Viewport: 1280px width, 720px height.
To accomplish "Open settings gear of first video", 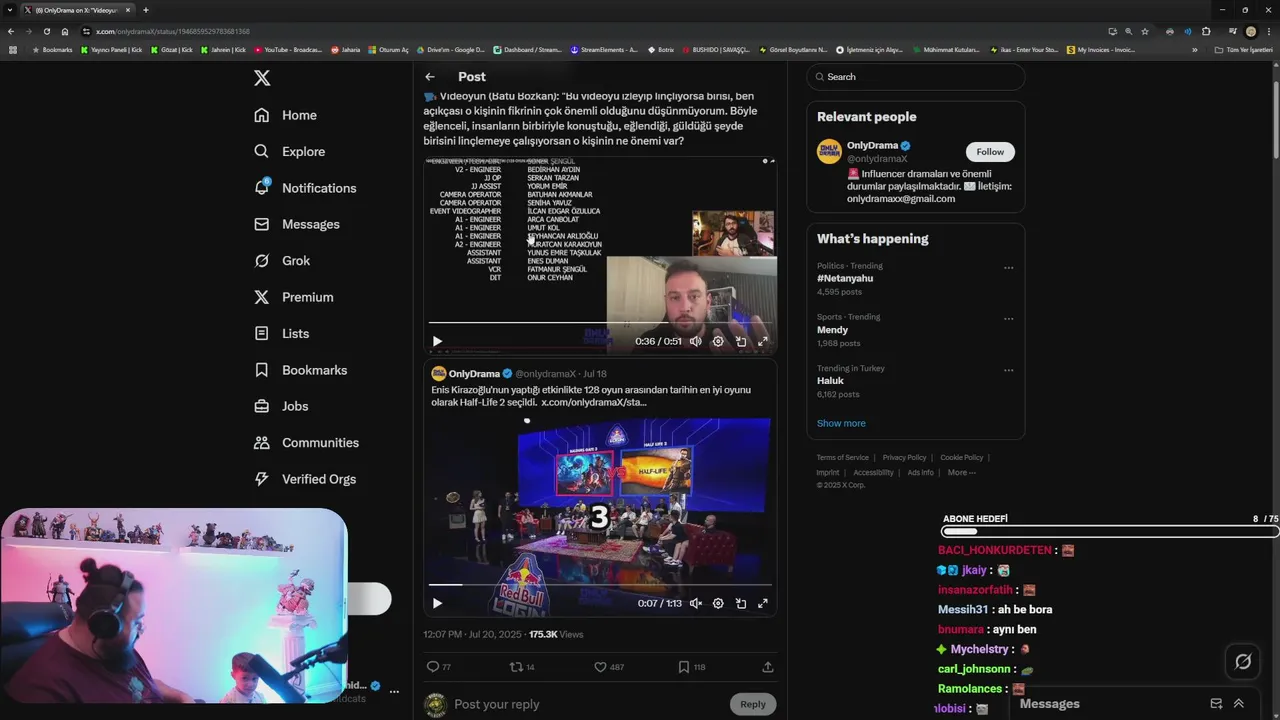I will coord(718,341).
